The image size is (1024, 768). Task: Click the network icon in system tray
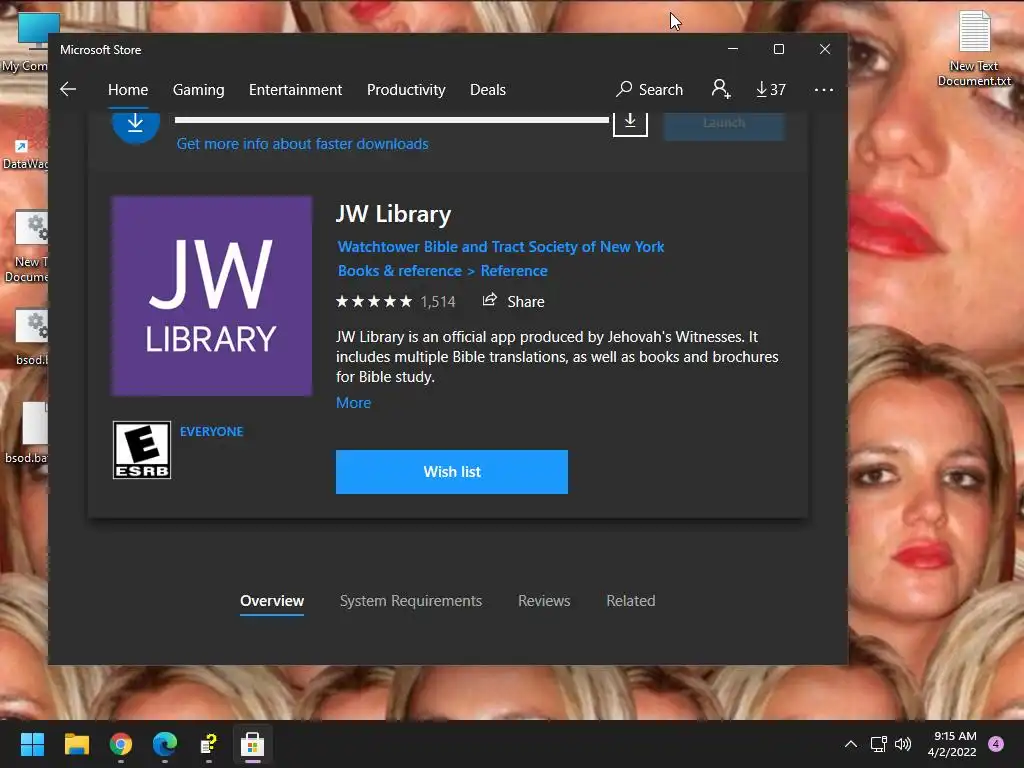878,744
